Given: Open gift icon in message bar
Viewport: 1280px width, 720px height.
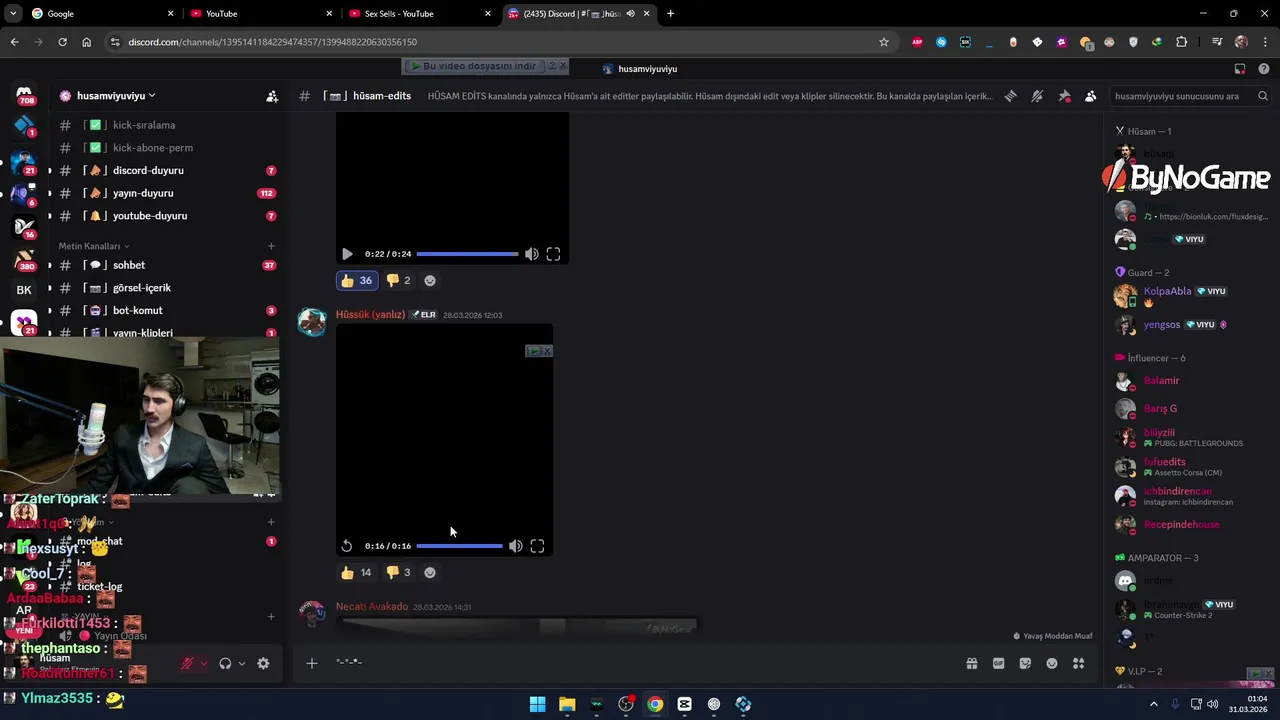Looking at the screenshot, I should coord(971,663).
